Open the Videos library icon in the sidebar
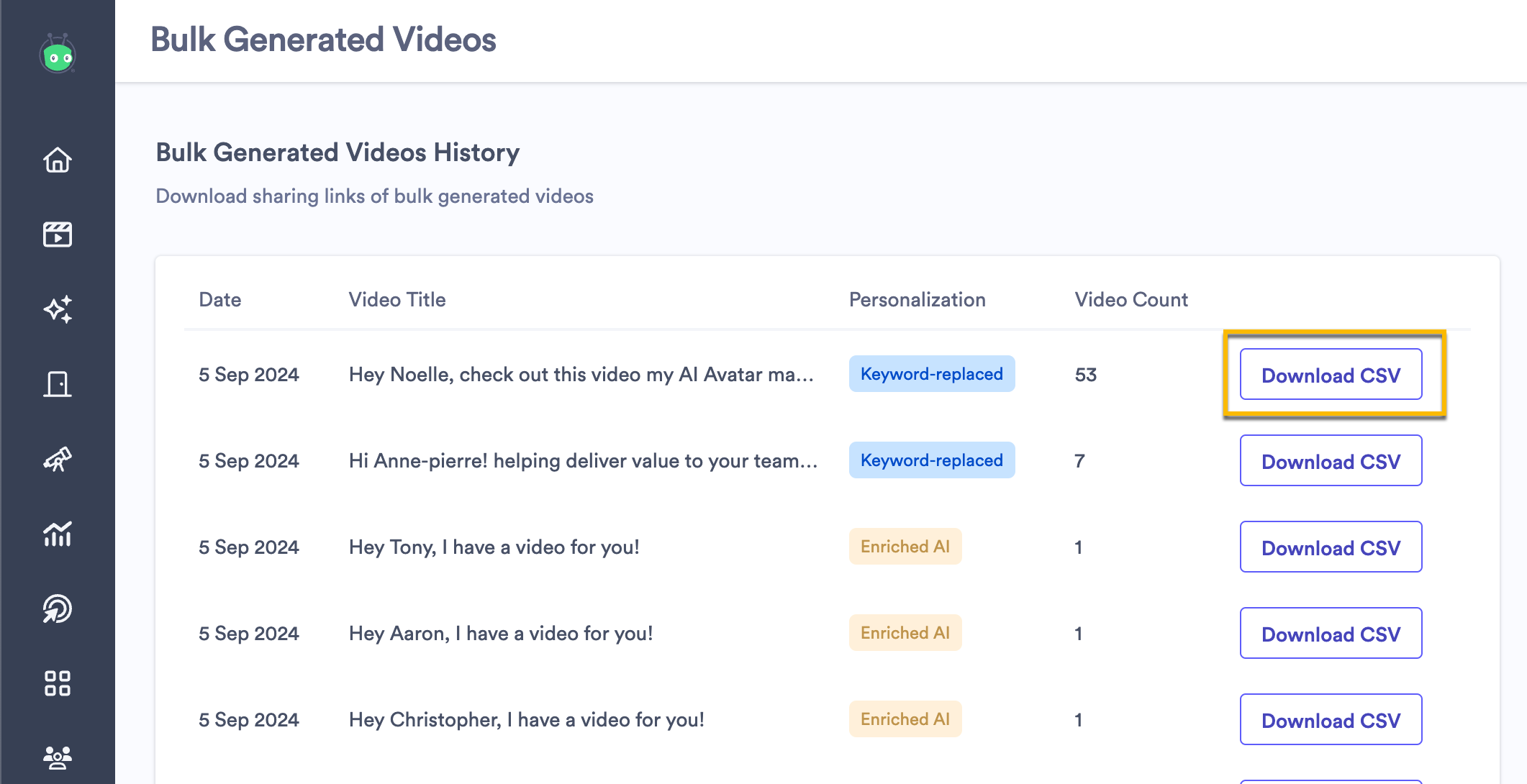Image resolution: width=1527 pixels, height=784 pixels. (x=58, y=234)
